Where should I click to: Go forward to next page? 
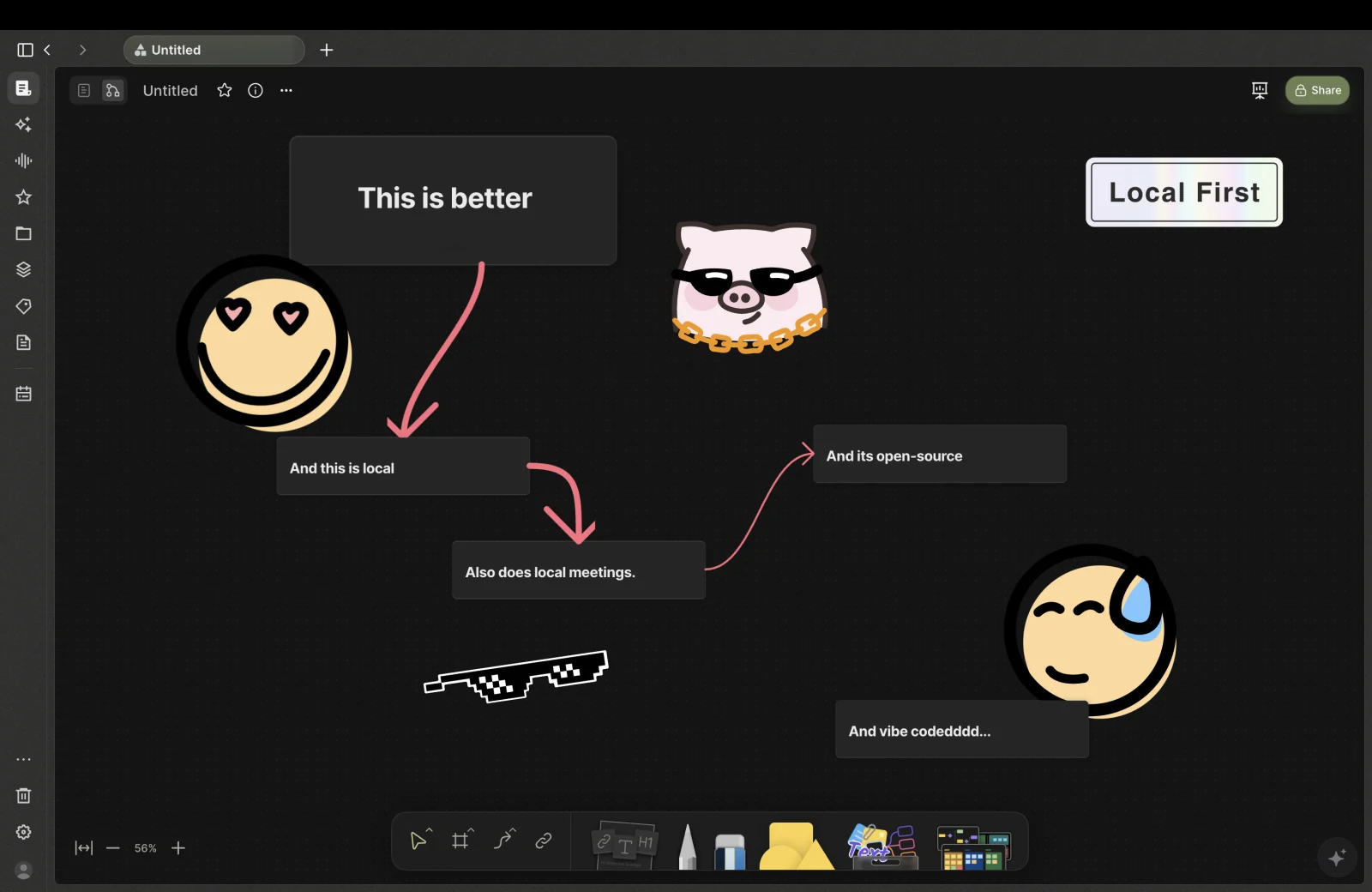pos(82,50)
